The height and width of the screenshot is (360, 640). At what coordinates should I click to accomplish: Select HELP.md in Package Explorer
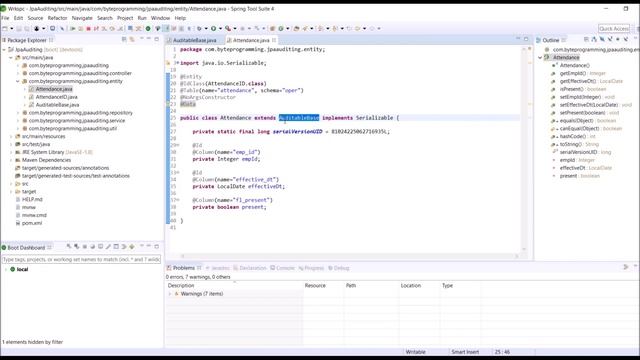(32, 200)
